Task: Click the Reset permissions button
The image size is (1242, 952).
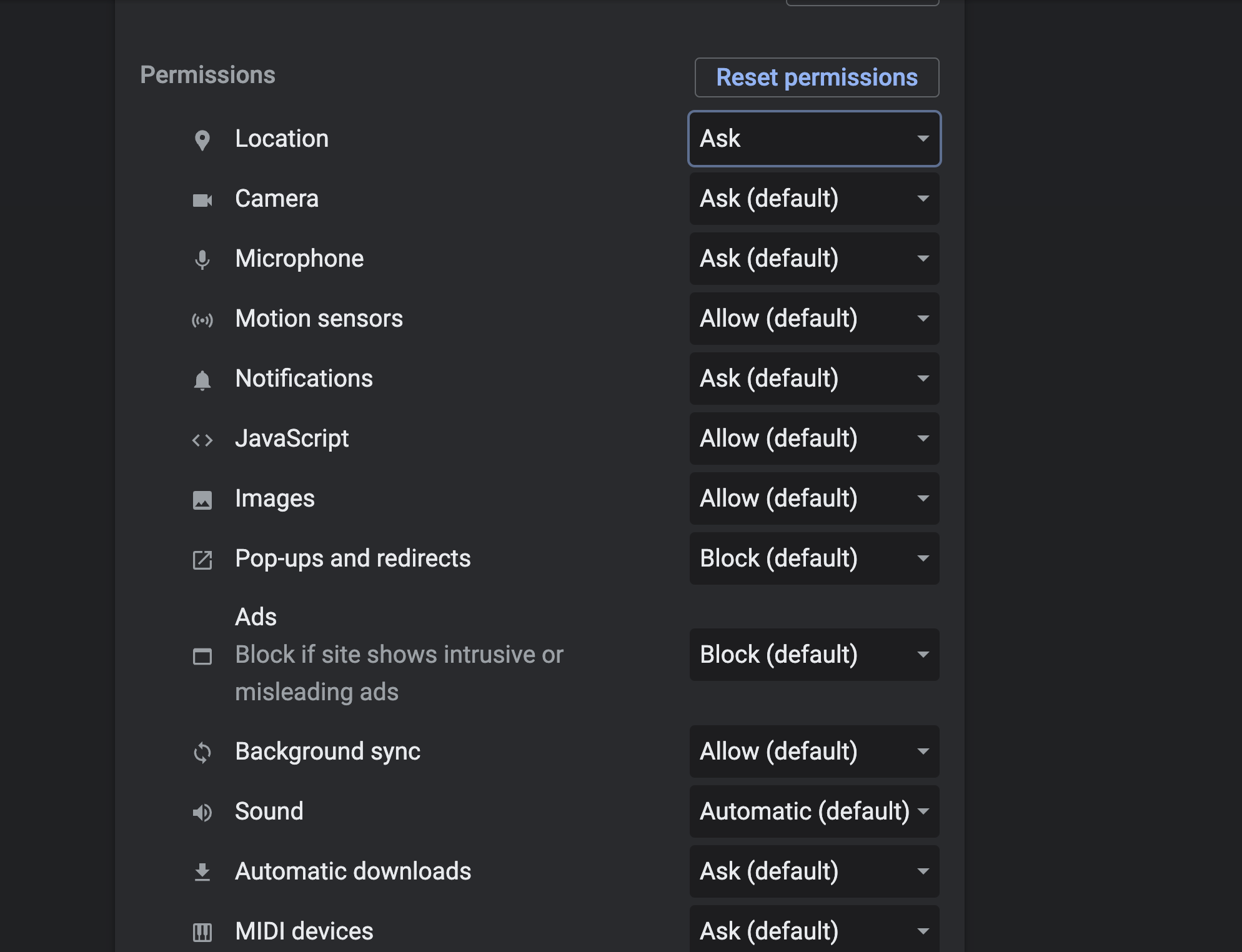Action: click(816, 77)
